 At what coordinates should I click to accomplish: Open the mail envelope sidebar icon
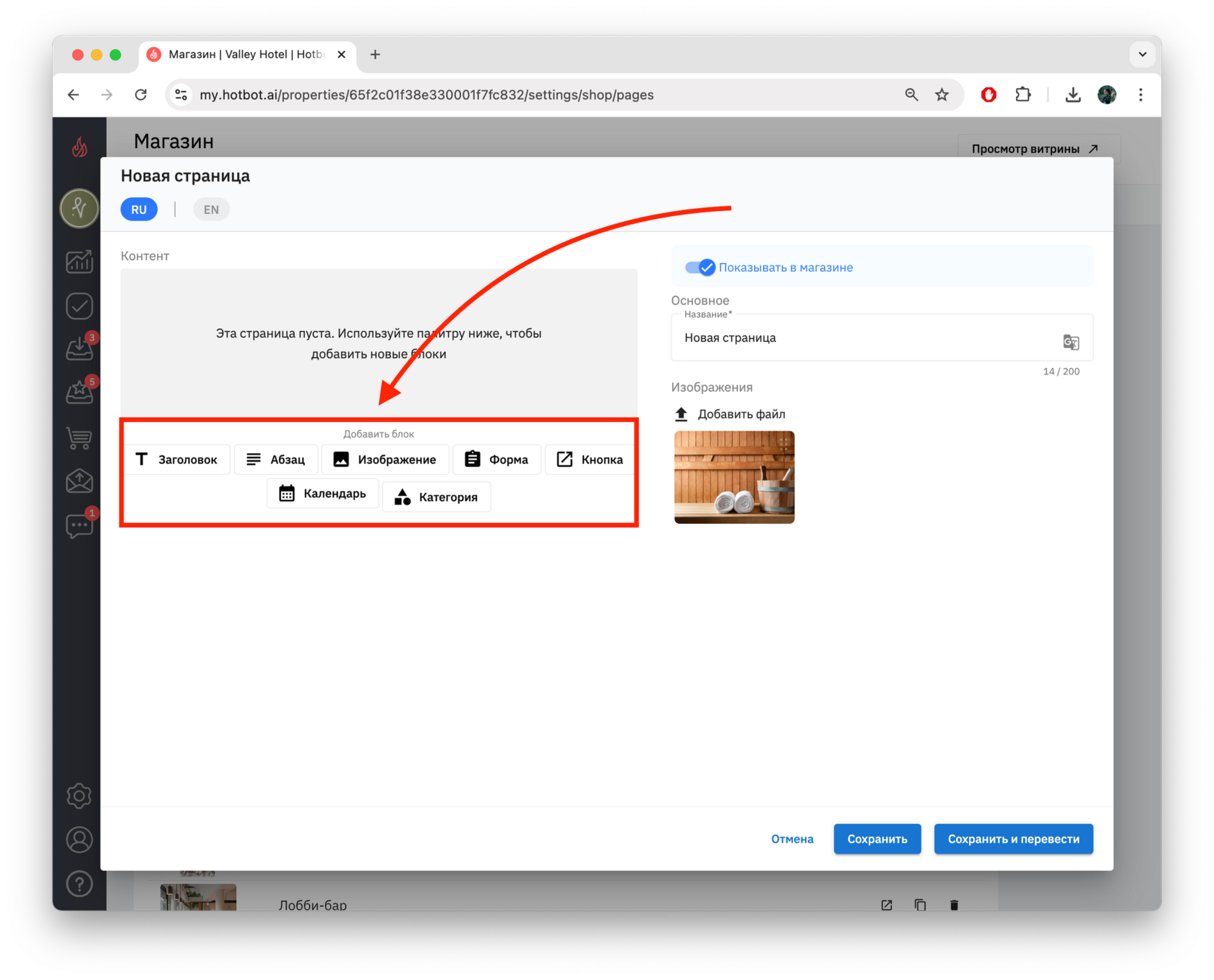(x=79, y=481)
